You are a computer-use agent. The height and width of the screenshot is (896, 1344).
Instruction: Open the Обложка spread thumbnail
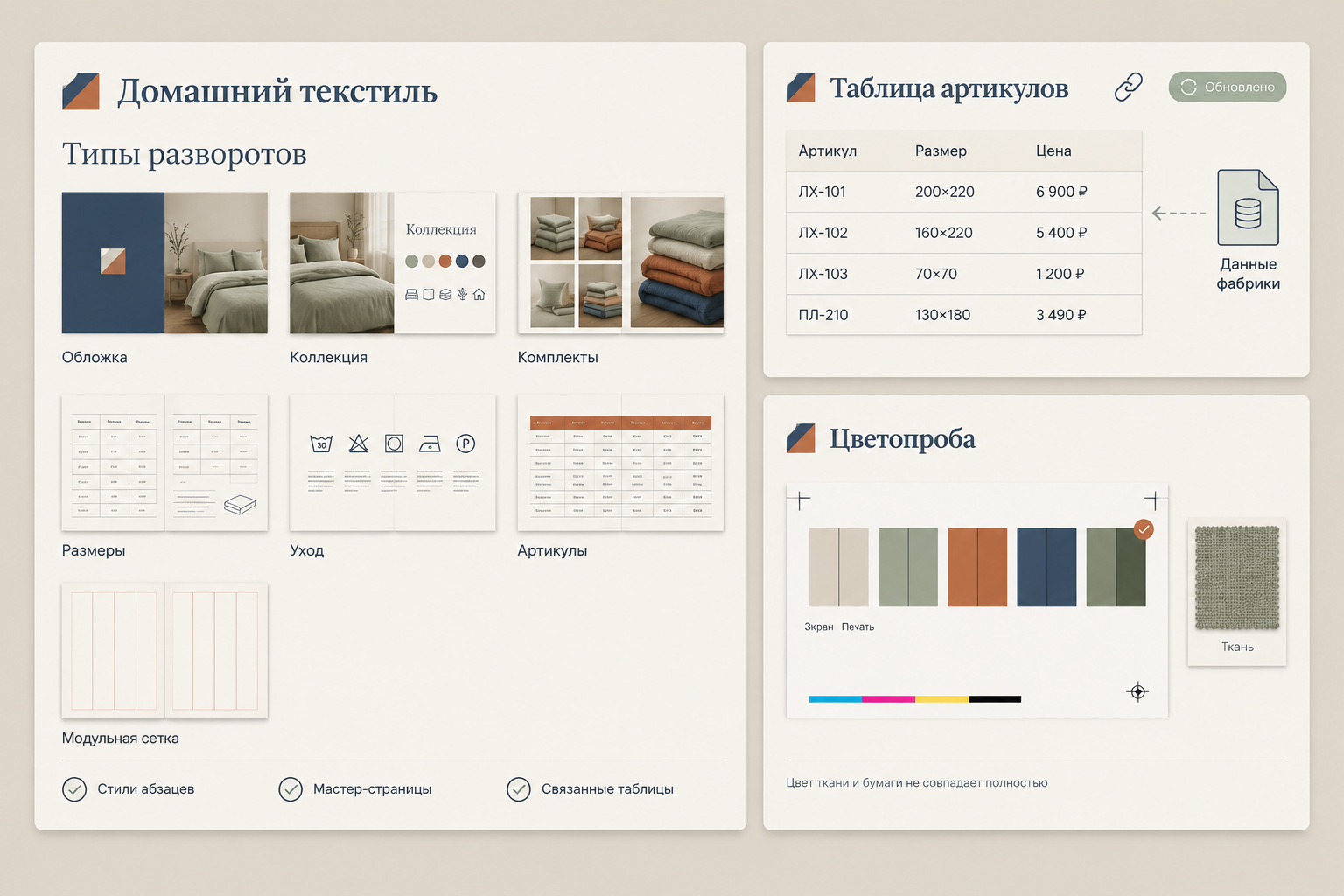coord(164,262)
